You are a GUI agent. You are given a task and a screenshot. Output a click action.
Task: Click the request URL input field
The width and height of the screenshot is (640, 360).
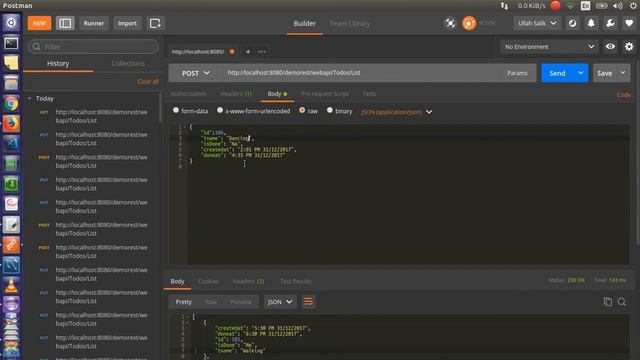(x=361, y=73)
